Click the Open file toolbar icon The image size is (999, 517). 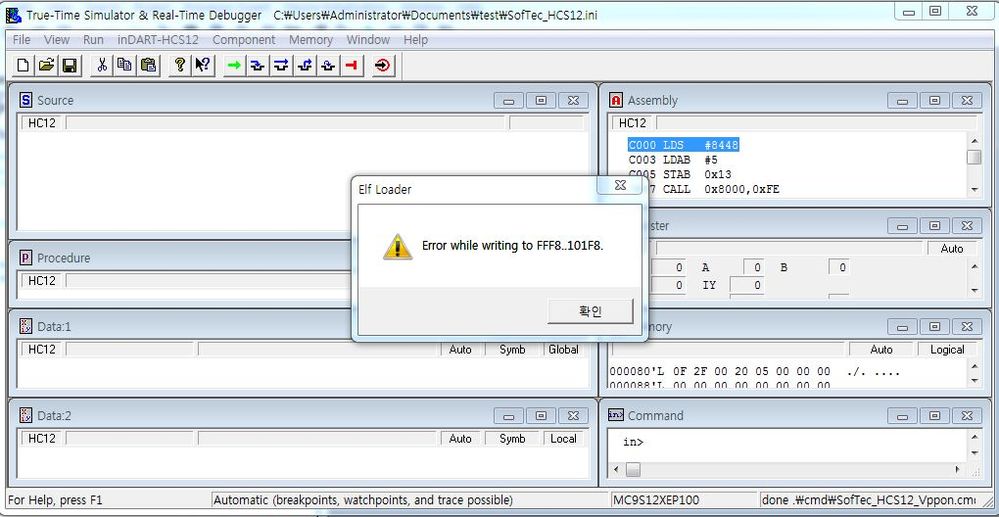46,65
